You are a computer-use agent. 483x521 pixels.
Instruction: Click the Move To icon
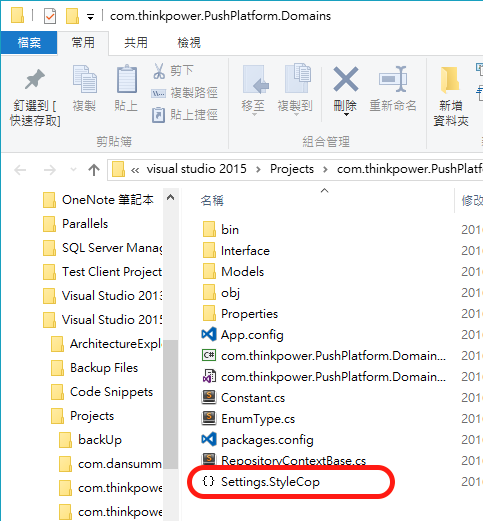[x=255, y=79]
